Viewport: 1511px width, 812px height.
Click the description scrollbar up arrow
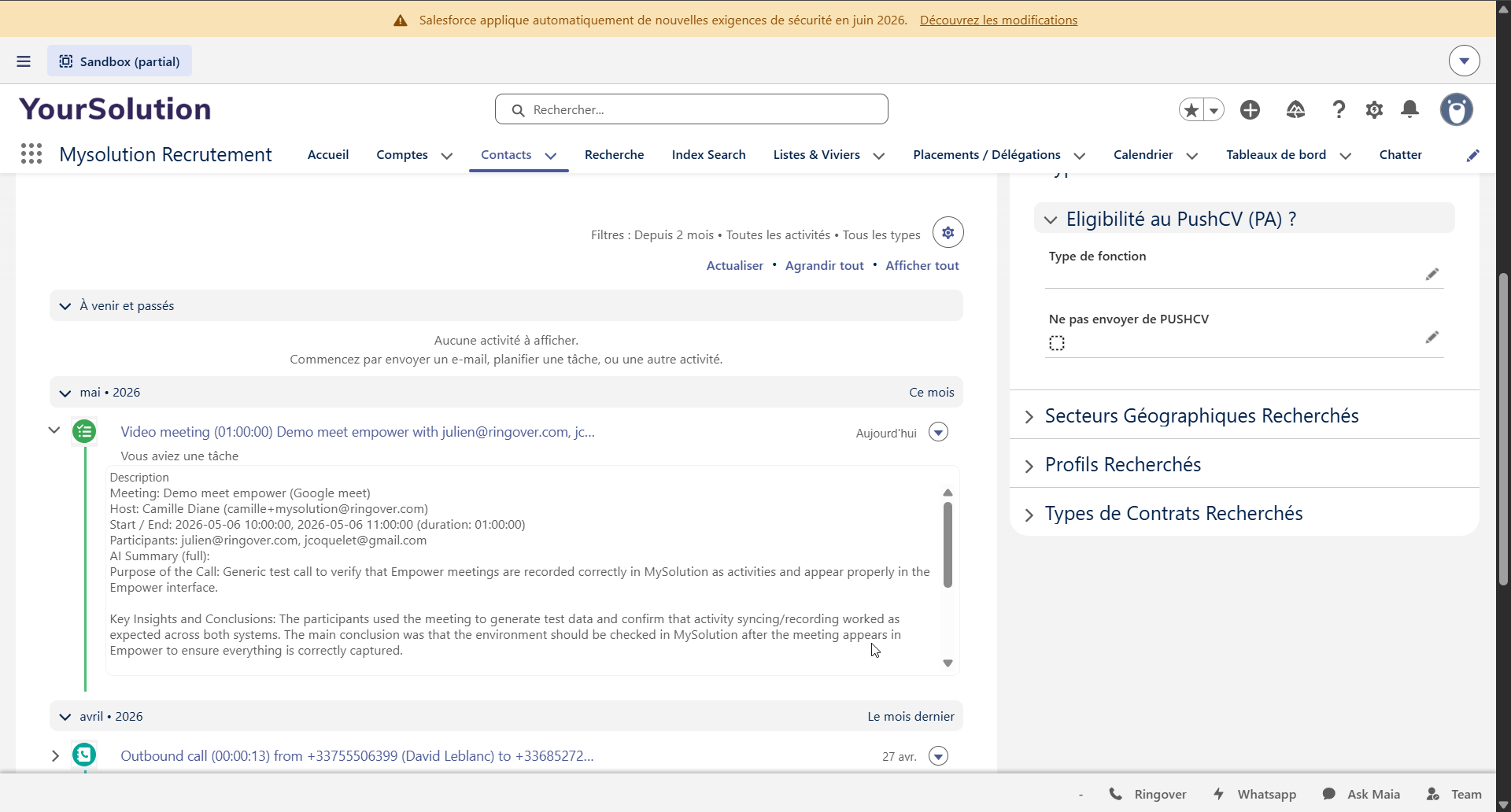click(x=948, y=493)
